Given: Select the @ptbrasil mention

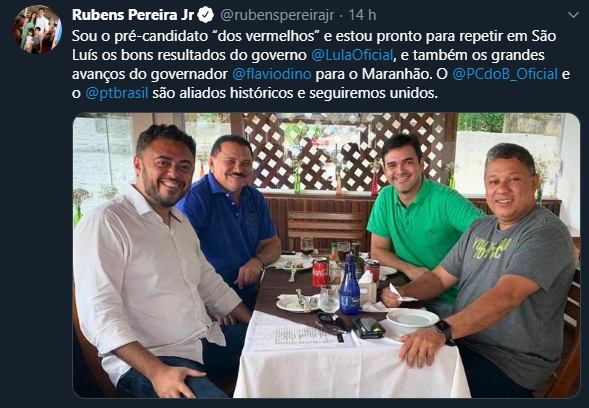Looking at the screenshot, I should pos(117,93).
